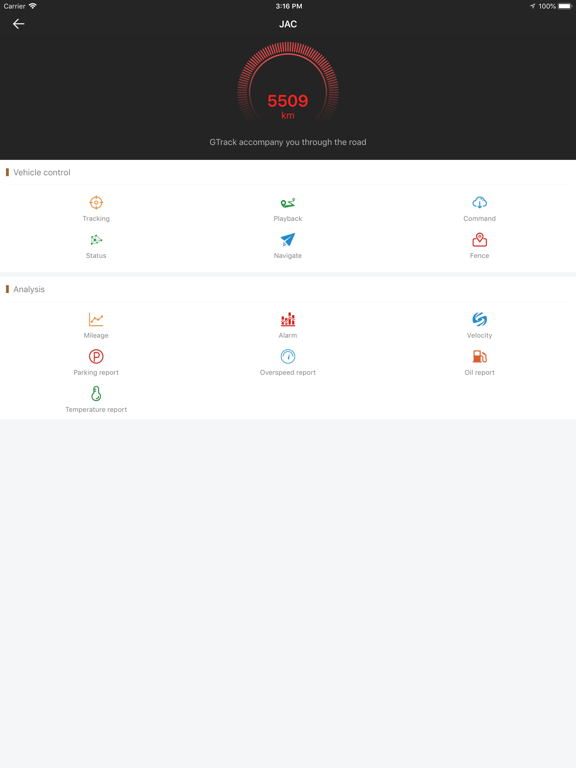Click the 'Vehicle control' section header
This screenshot has width=576, height=768.
pyautogui.click(x=42, y=172)
